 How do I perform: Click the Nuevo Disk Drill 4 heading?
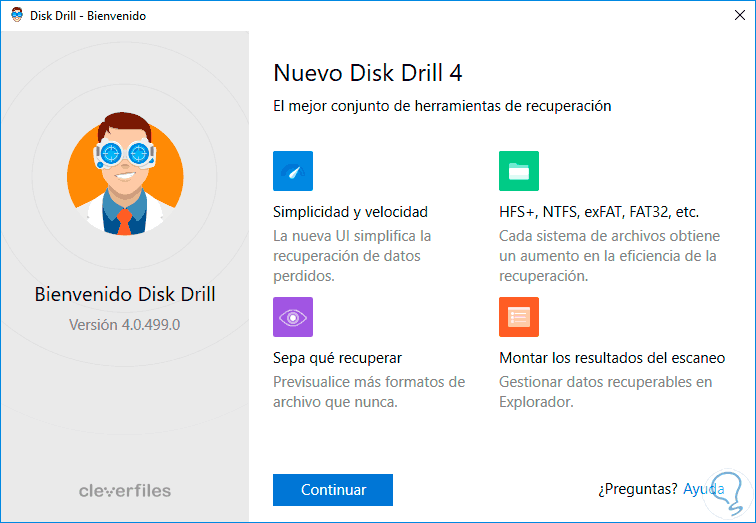[367, 73]
